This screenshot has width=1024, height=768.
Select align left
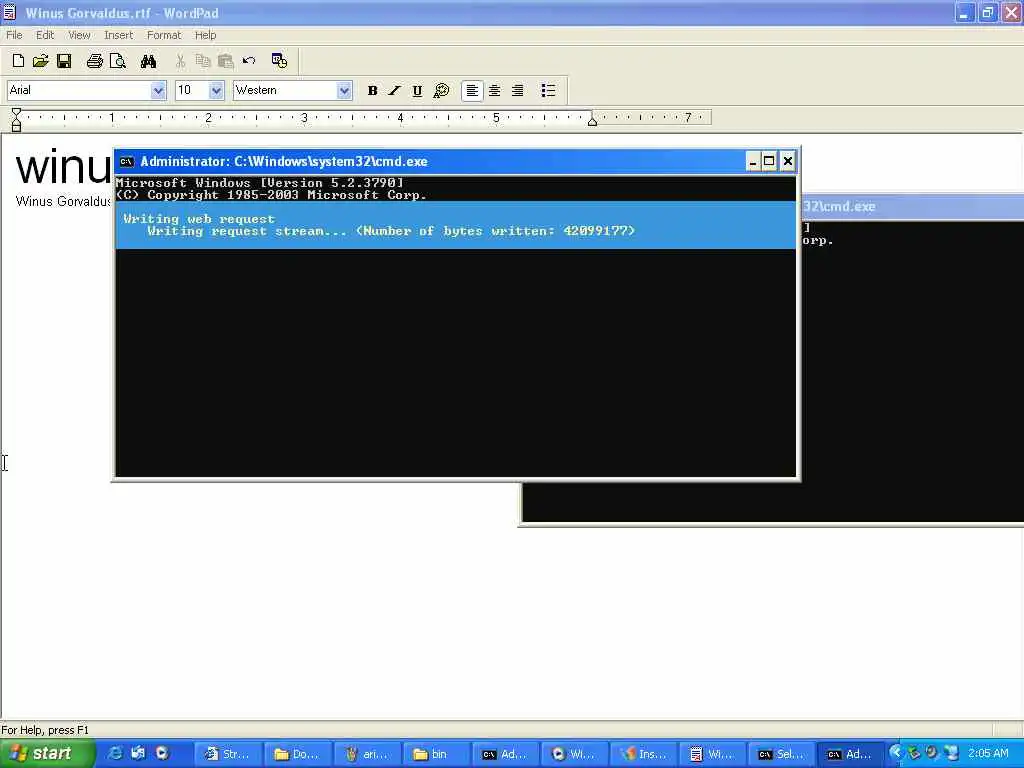(x=472, y=91)
